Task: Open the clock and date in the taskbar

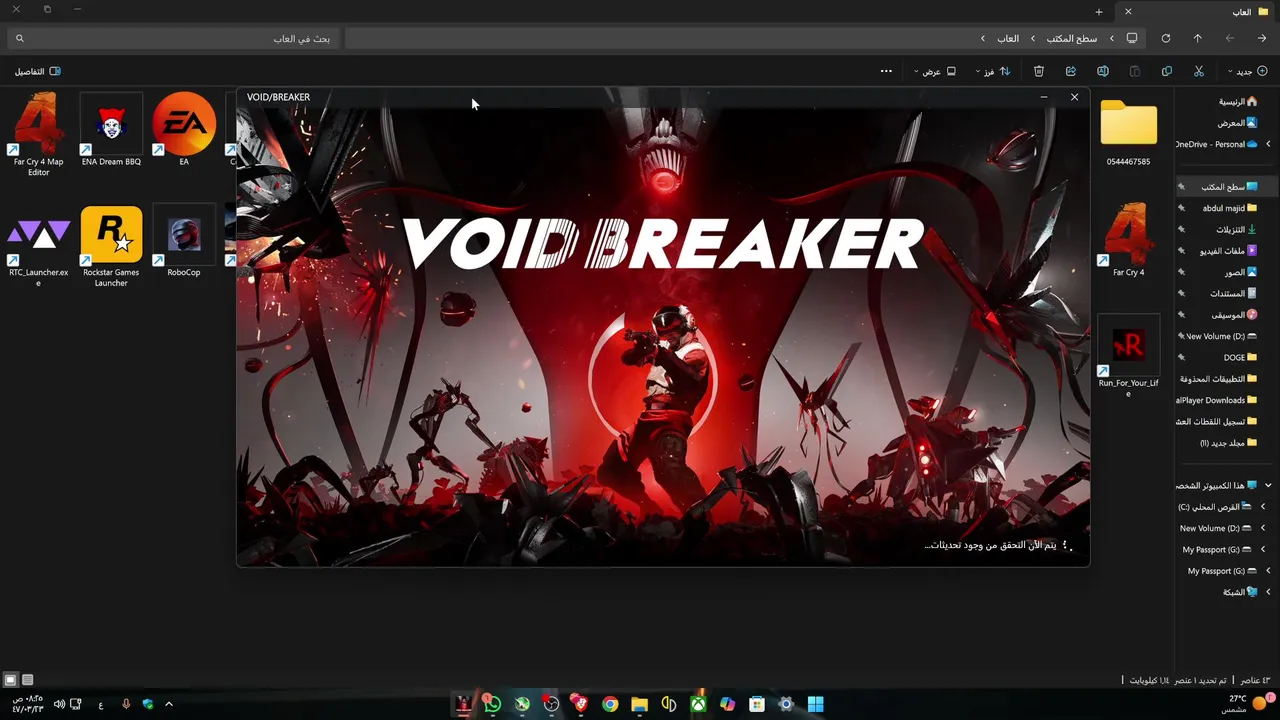Action: pos(27,704)
